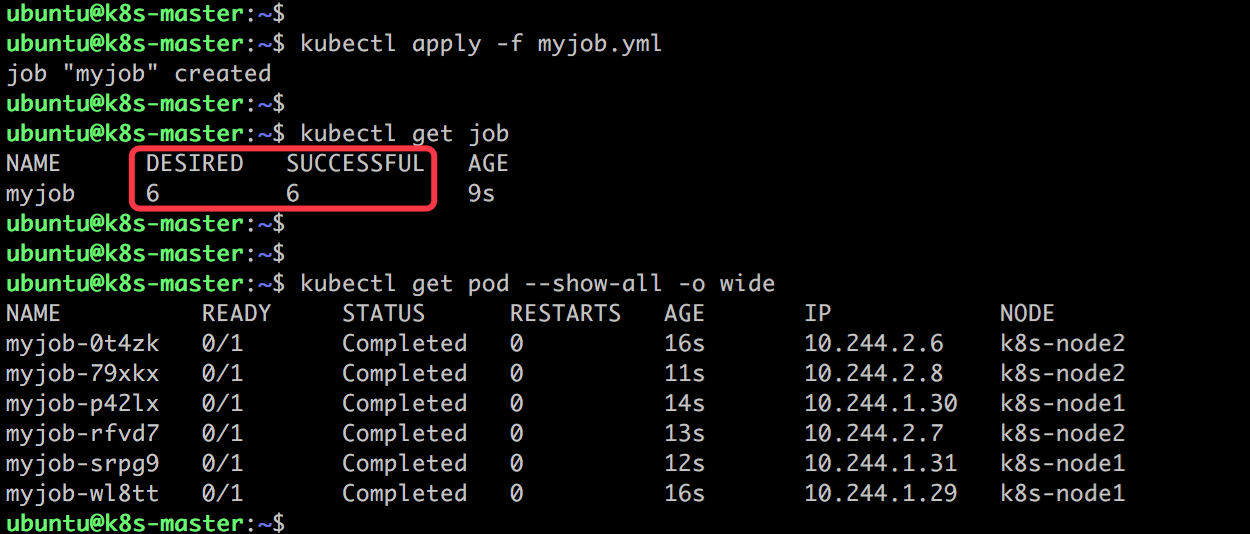Select pod name myjob-0t4zk
The height and width of the screenshot is (534, 1250).
[82, 344]
